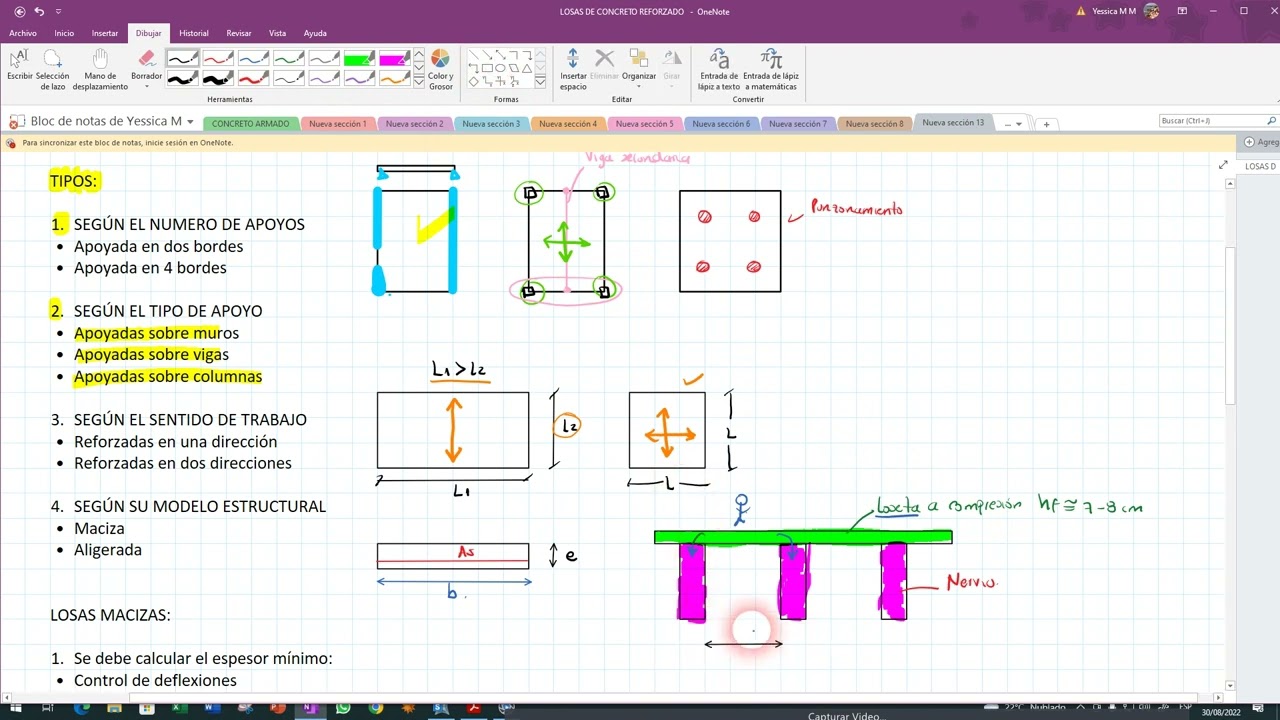Click the heading 'LOSAS MACIZAS:'
Image resolution: width=1280 pixels, height=720 pixels.
click(x=110, y=615)
